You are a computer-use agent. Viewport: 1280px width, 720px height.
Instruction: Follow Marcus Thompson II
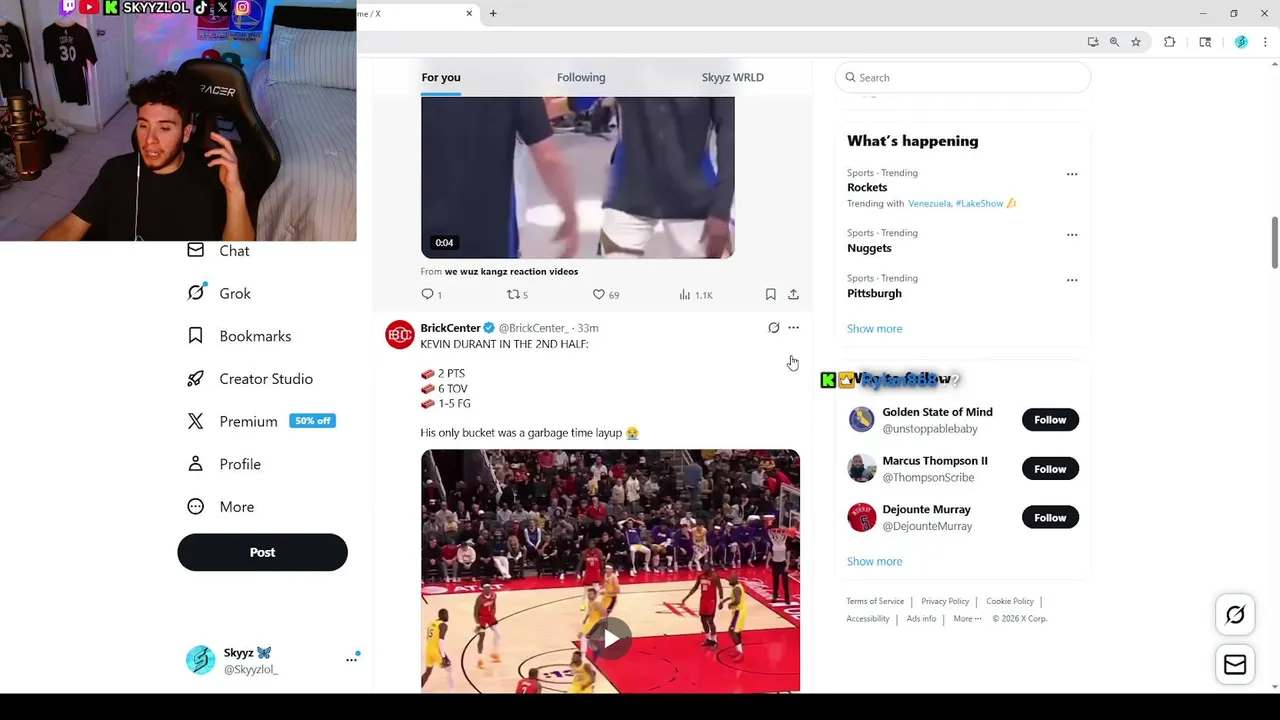pyautogui.click(x=1050, y=469)
